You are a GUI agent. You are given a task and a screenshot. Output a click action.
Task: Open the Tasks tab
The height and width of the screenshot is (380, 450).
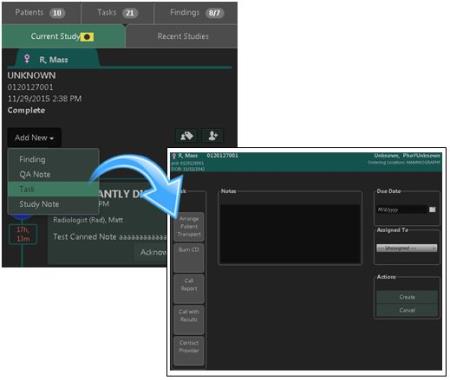point(117,13)
